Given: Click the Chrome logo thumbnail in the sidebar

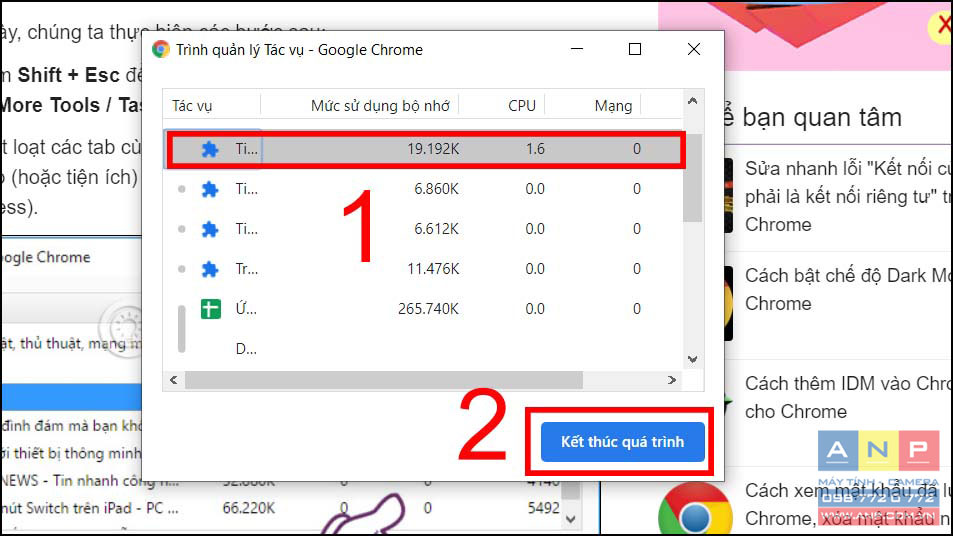Looking at the screenshot, I should click(695, 509).
